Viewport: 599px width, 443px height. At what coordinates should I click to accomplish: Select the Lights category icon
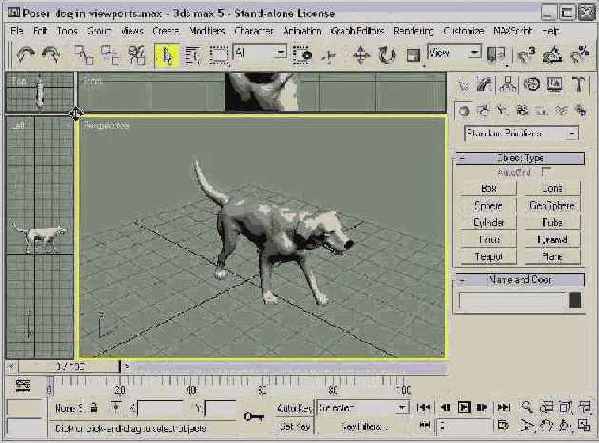tap(502, 111)
